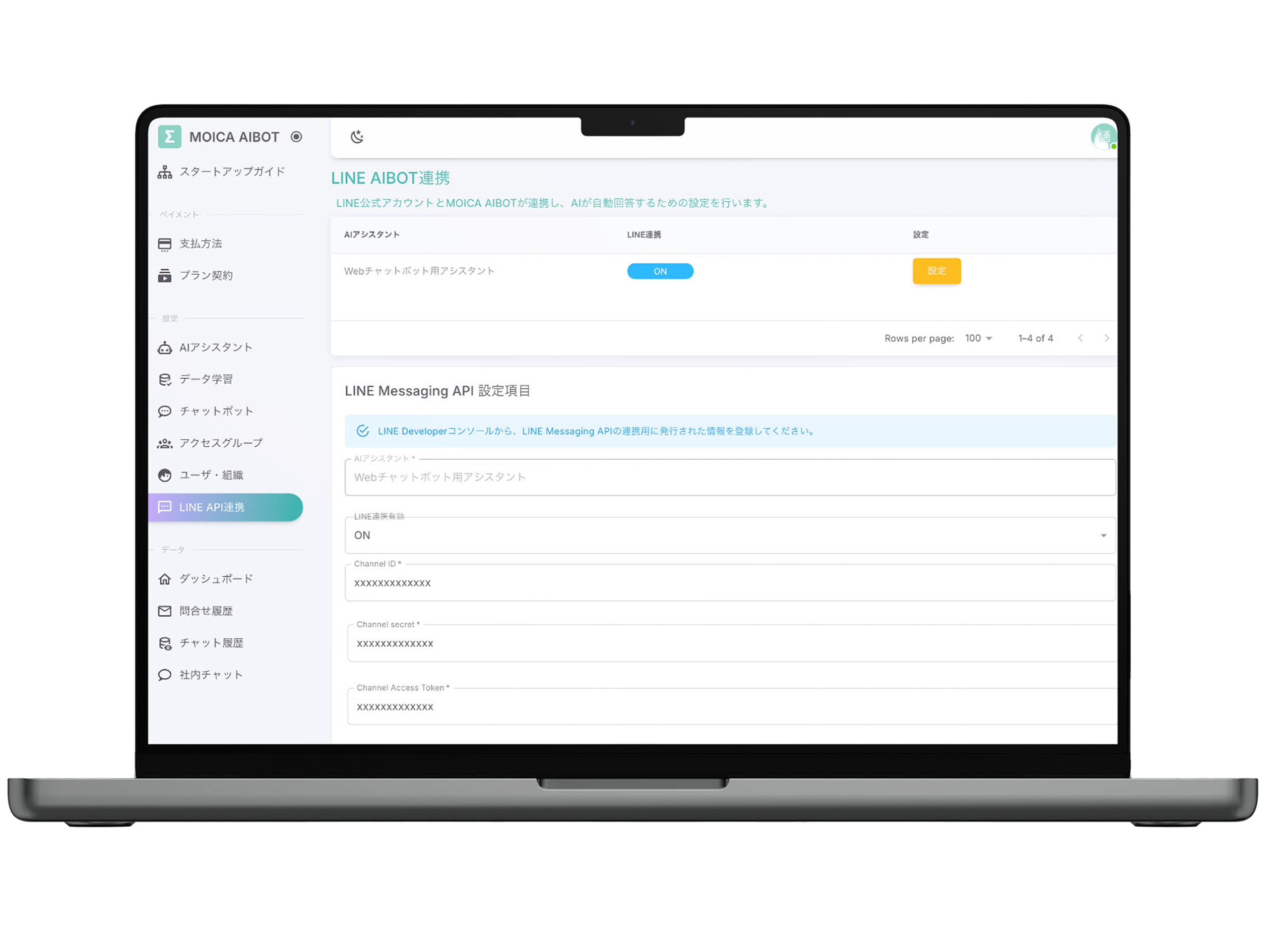This screenshot has width=1270, height=952.
Task: Click the 社内チャット bubble icon
Action: 165,675
